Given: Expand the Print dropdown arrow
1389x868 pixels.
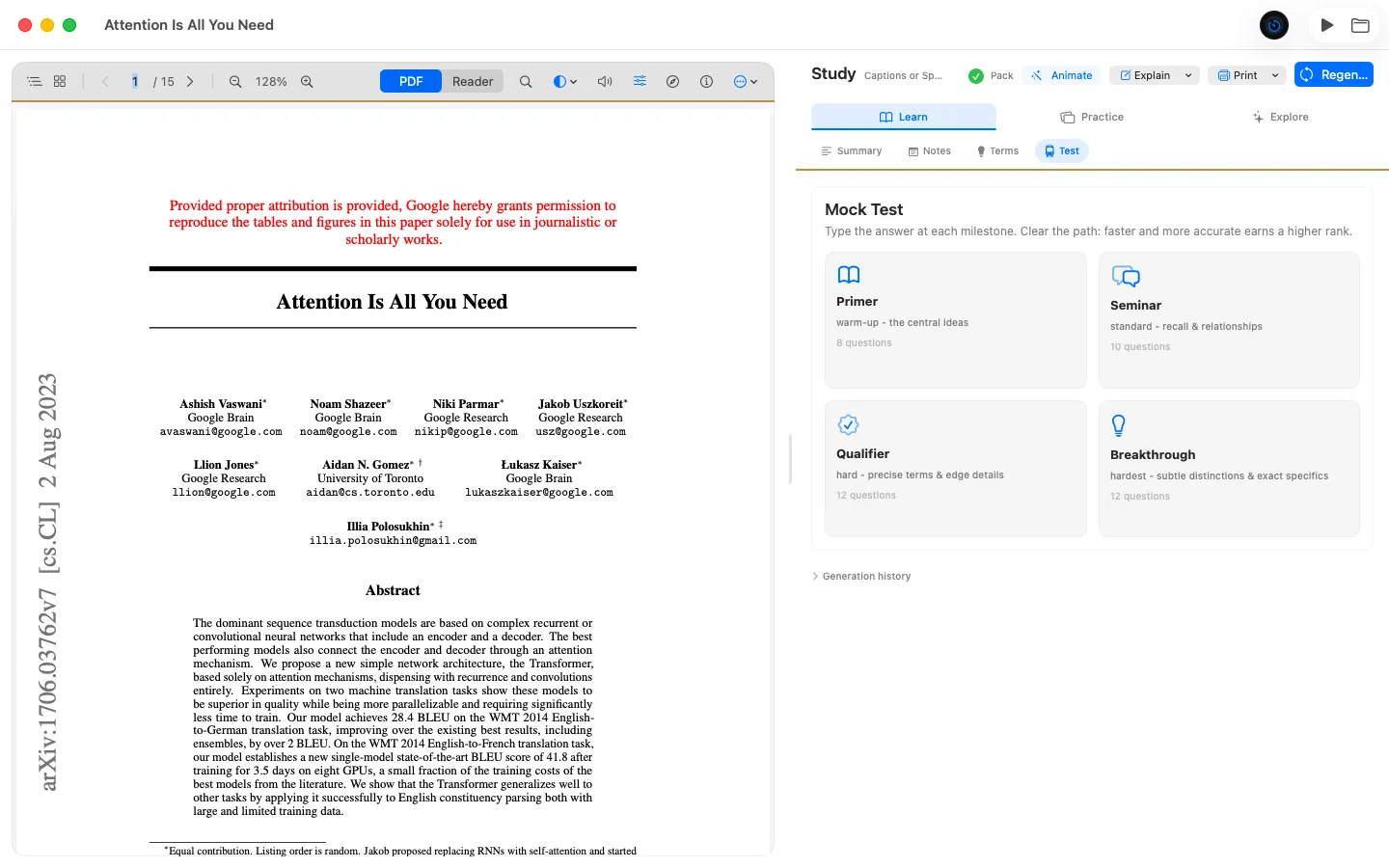Looking at the screenshot, I should [1275, 75].
